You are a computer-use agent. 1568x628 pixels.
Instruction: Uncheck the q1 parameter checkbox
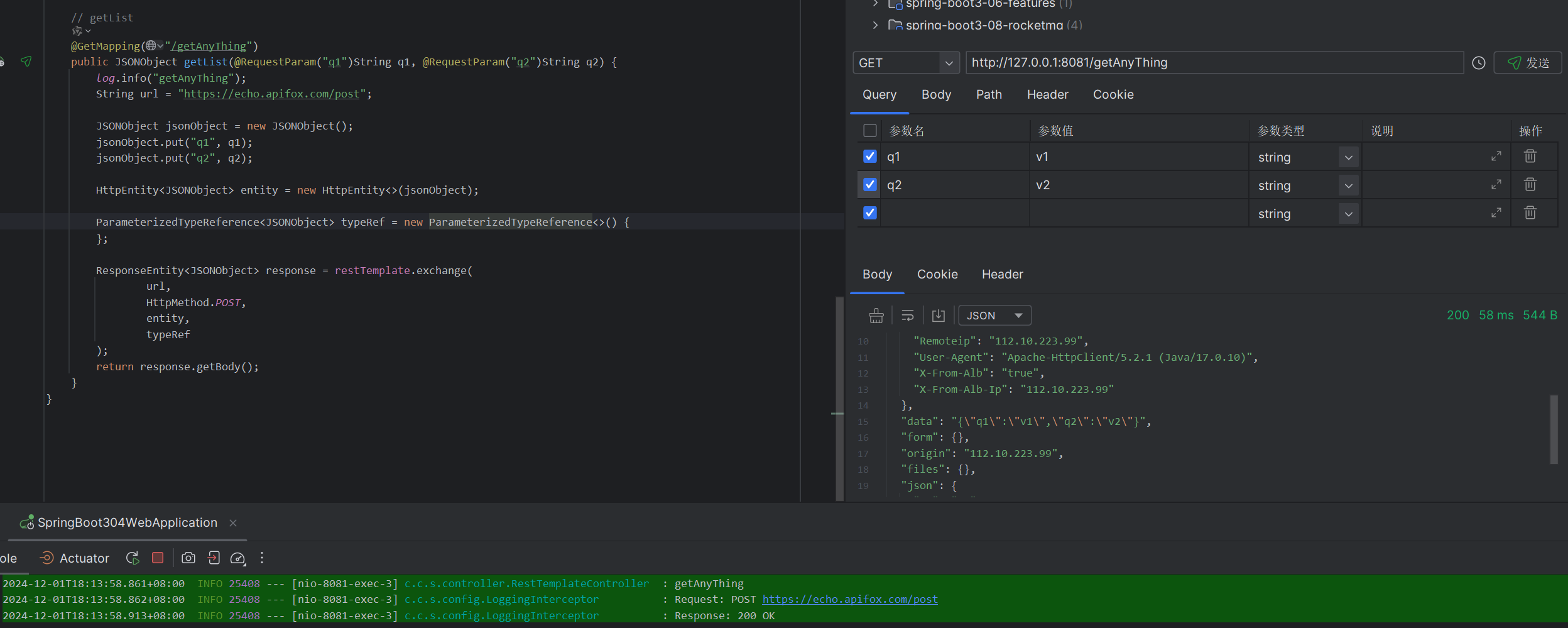869,156
